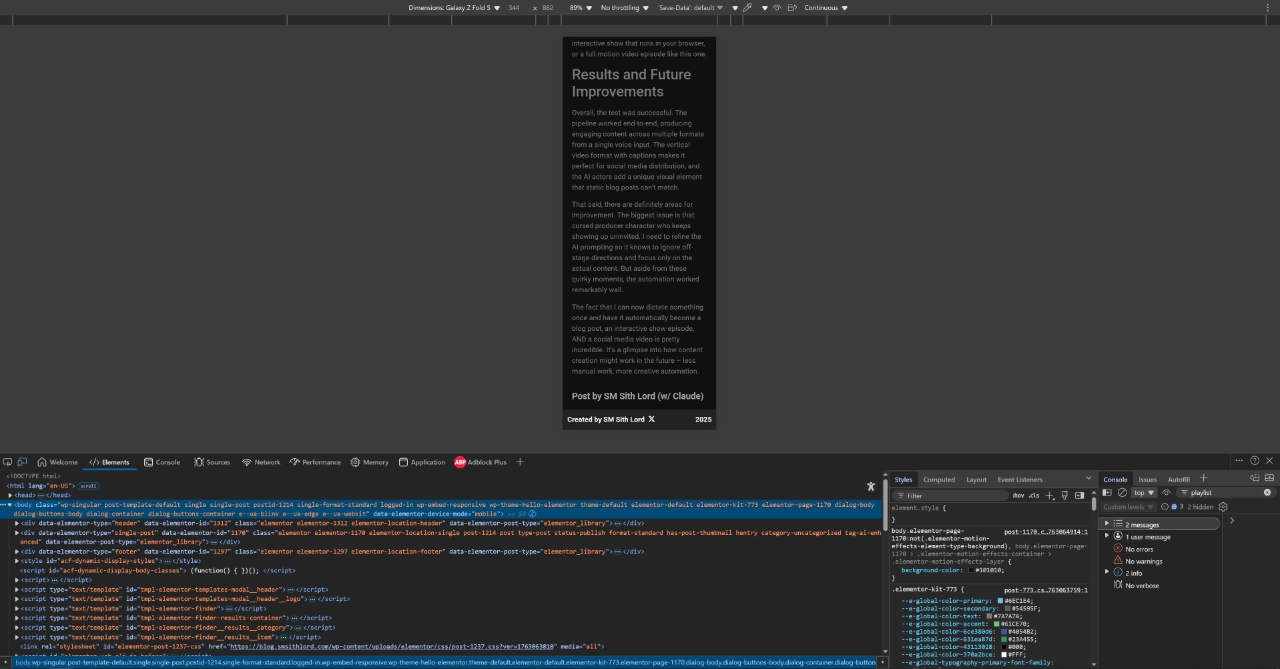Clear the playlist console filter

(x=1267, y=493)
